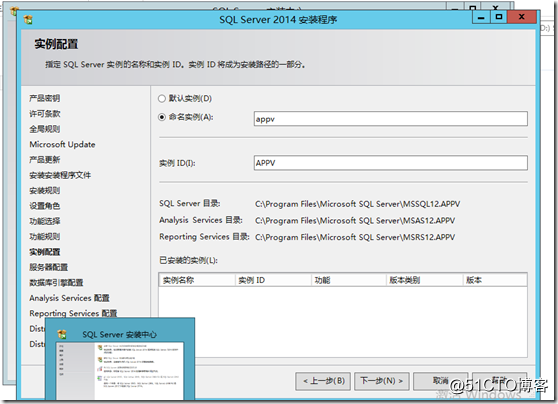This screenshot has width=558, height=404.
Task: Minimize the SQL Server 2014 setup window
Action: [481, 17]
